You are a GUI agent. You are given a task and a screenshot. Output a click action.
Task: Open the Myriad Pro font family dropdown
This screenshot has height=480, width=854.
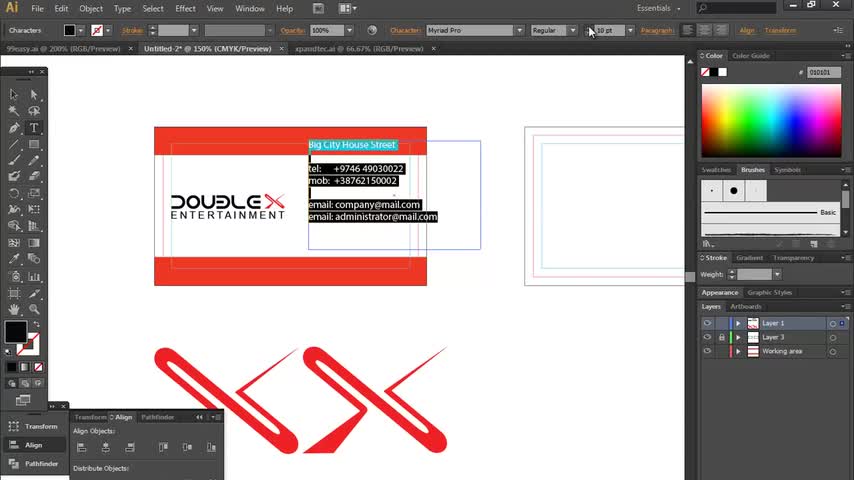pyautogui.click(x=520, y=31)
